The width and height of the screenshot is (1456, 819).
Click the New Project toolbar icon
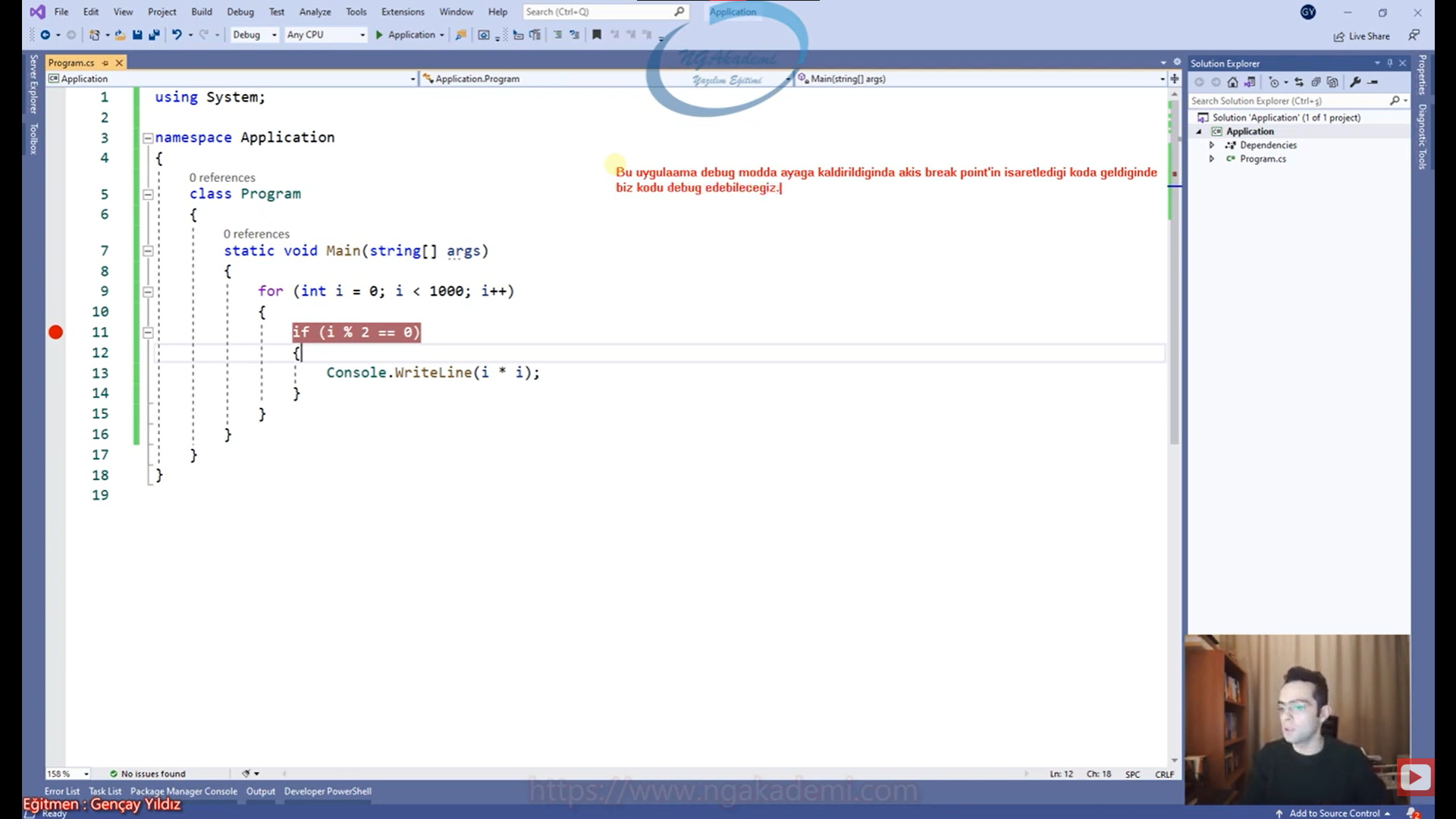[x=94, y=35]
